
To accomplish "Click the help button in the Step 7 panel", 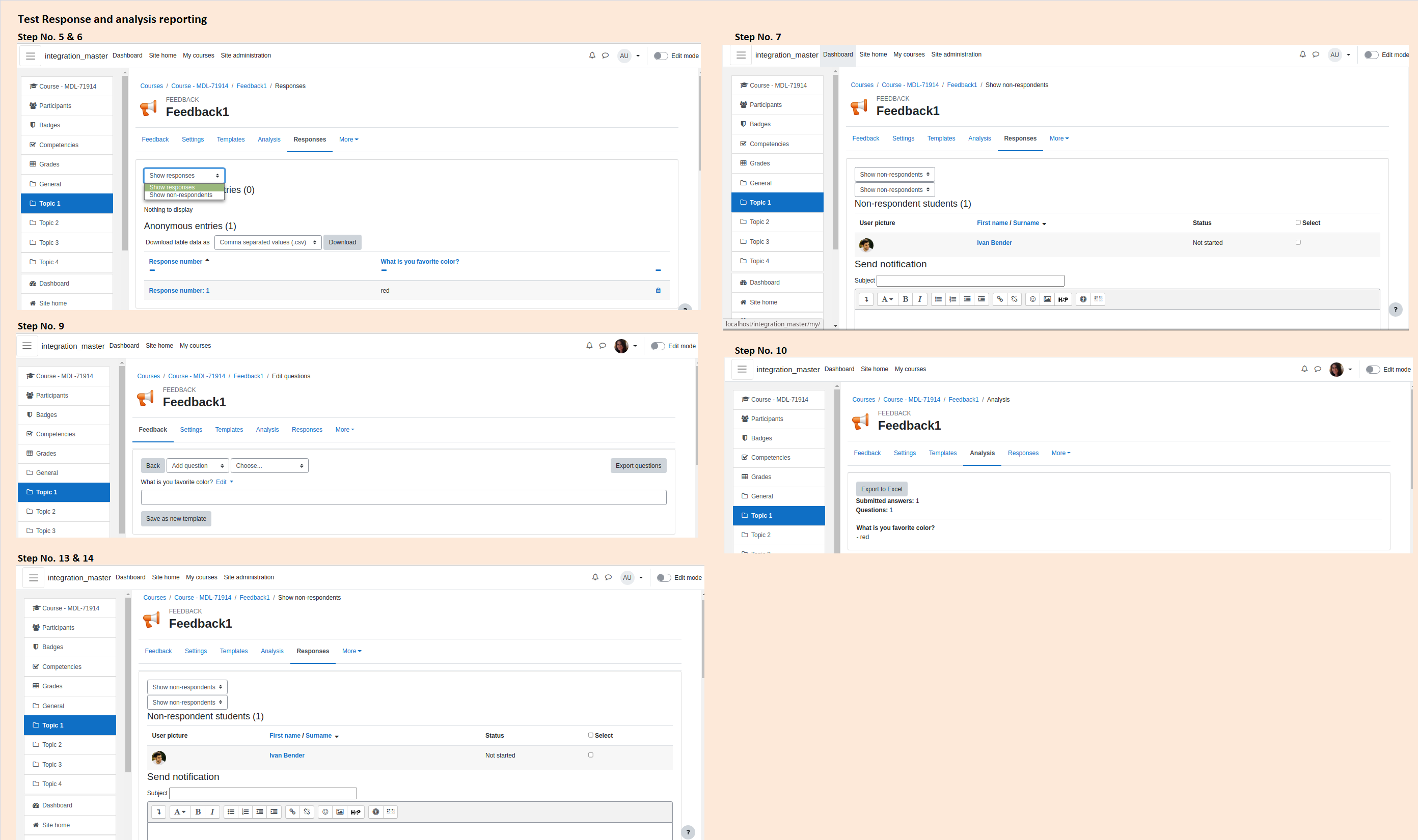I will pyautogui.click(x=1396, y=310).
